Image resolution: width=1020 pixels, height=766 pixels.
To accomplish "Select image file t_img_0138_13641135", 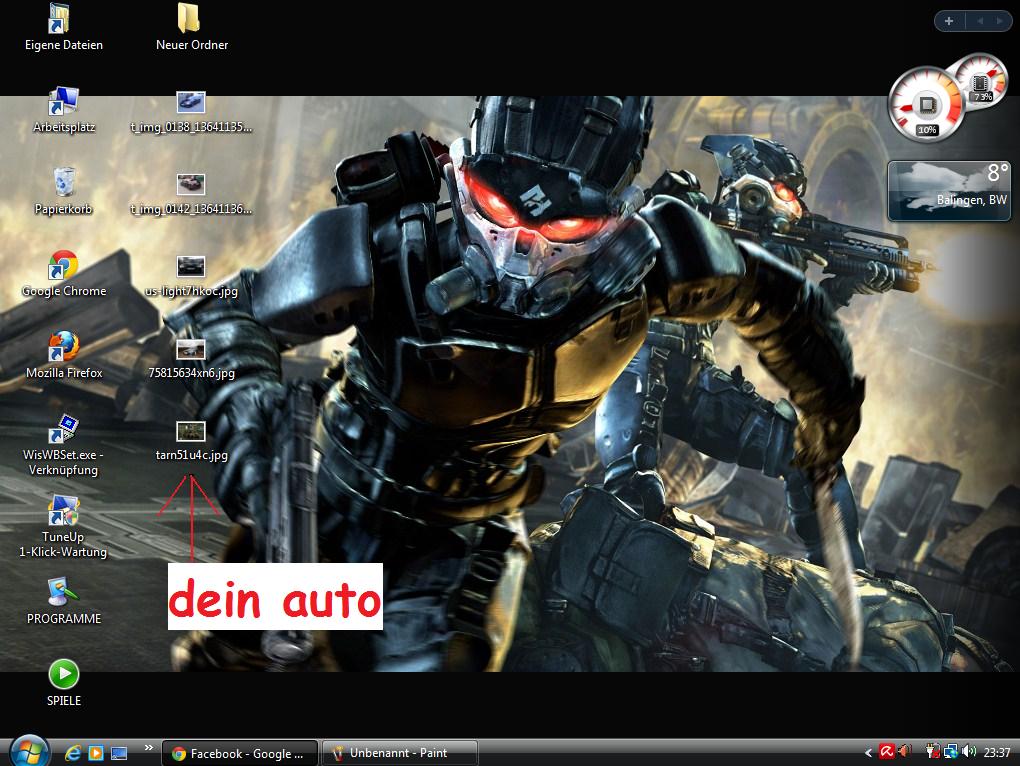I will pyautogui.click(x=191, y=112).
